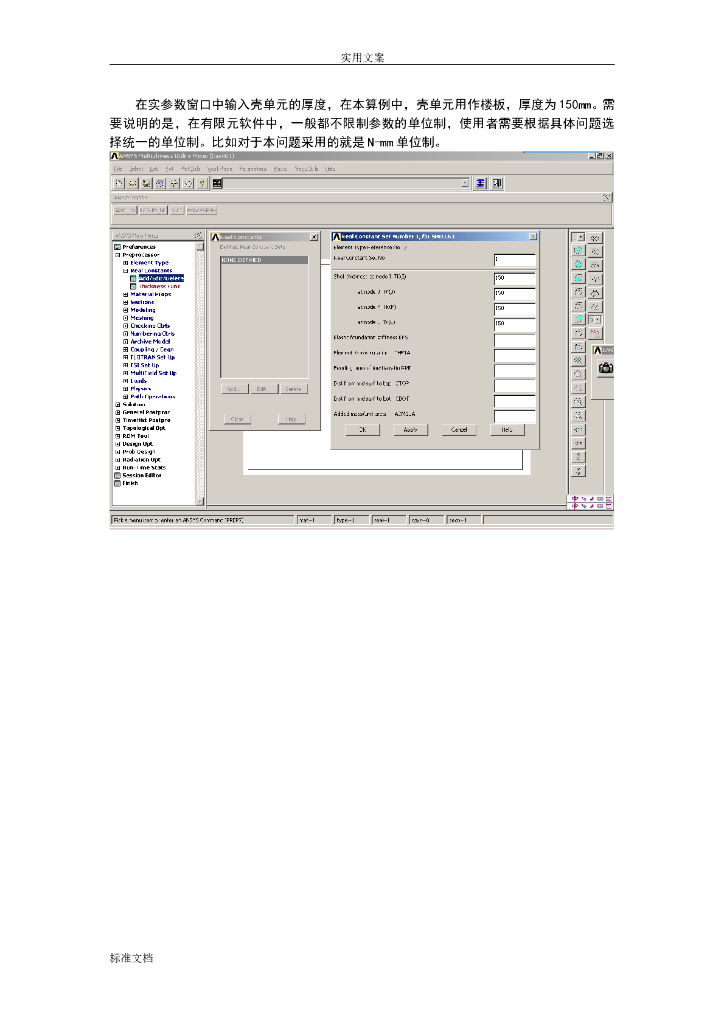Click the collapse icon on the ANSYS Toolbar bar
The height and width of the screenshot is (1024, 724).
pos(606,197)
